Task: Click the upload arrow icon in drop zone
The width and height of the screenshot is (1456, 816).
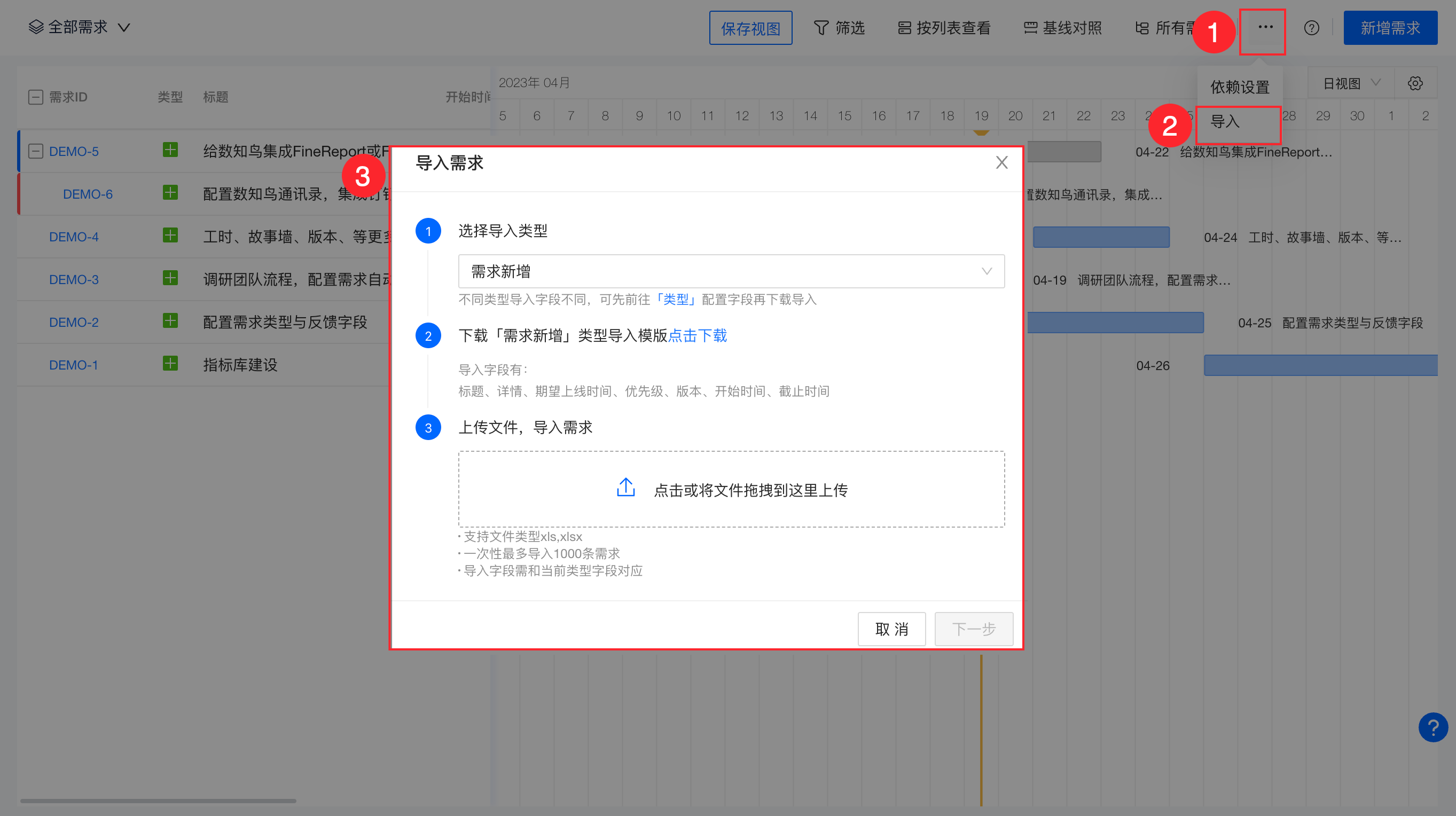Action: point(625,488)
